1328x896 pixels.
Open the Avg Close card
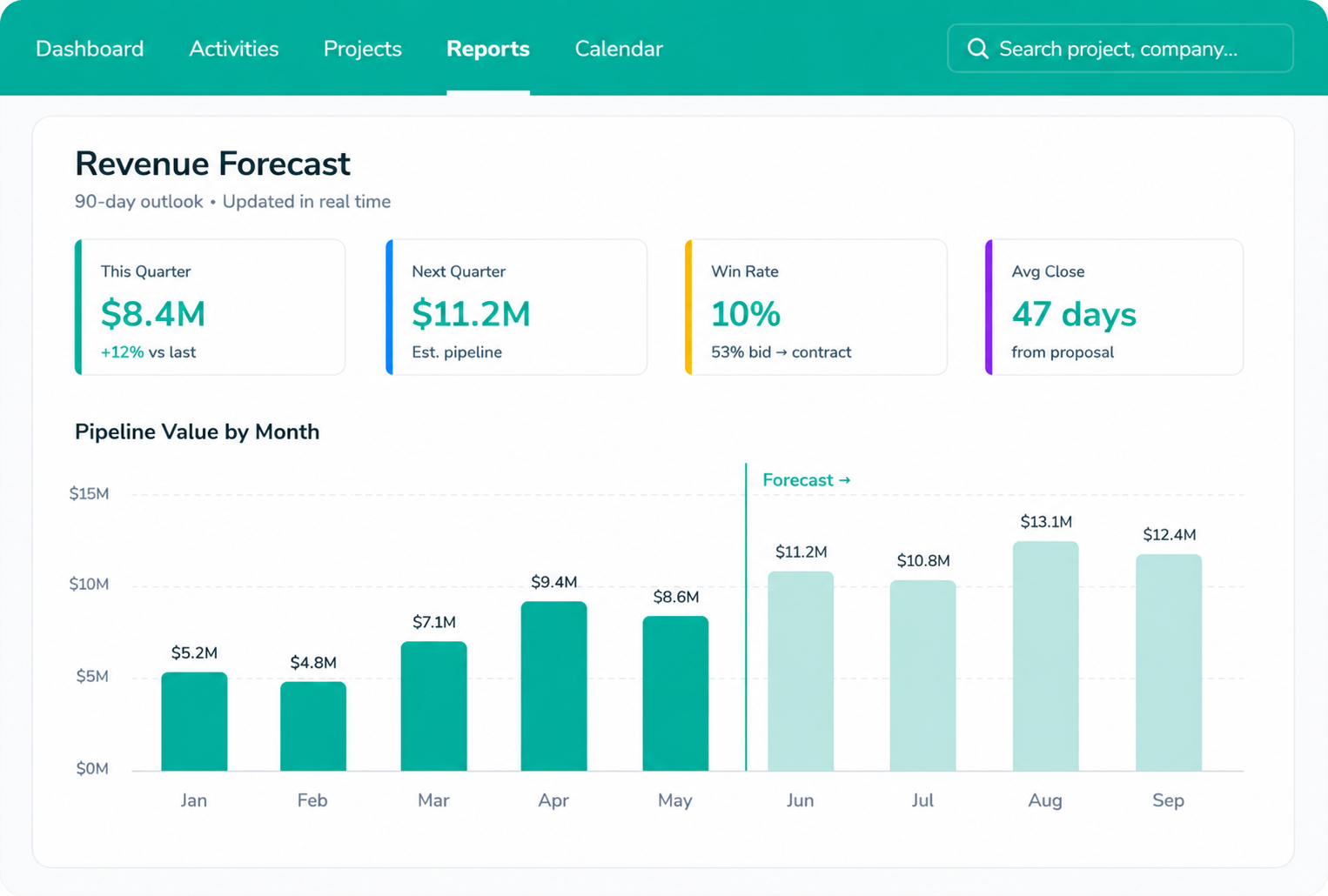point(1114,307)
